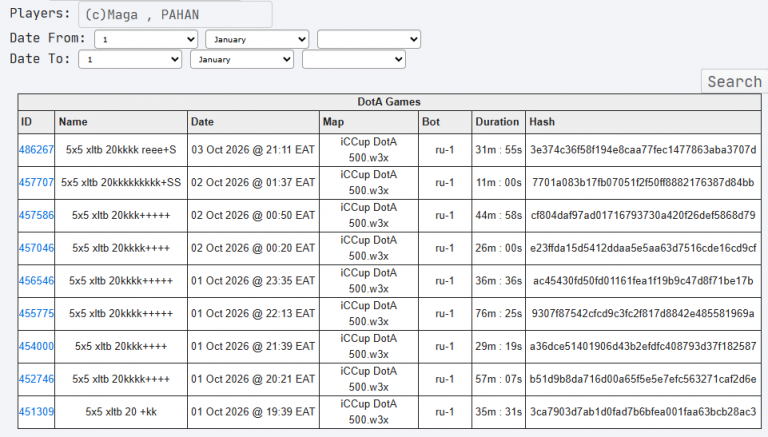Screen dimensions: 768x437
Task: Select date '01 Oct 2026 @ 19:39 EAT'
Action: coord(253,412)
